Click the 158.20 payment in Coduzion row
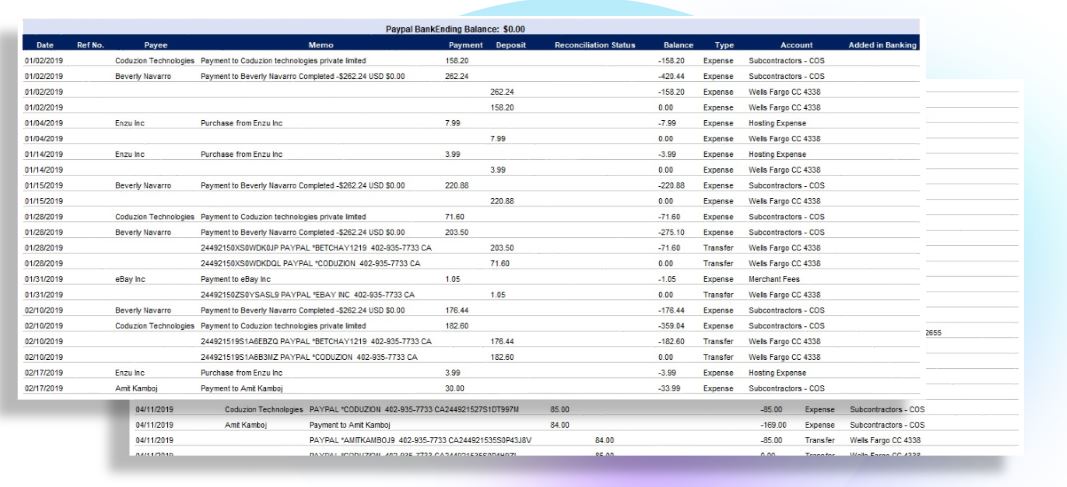Screen dimensions: 1067x487 coord(457,61)
